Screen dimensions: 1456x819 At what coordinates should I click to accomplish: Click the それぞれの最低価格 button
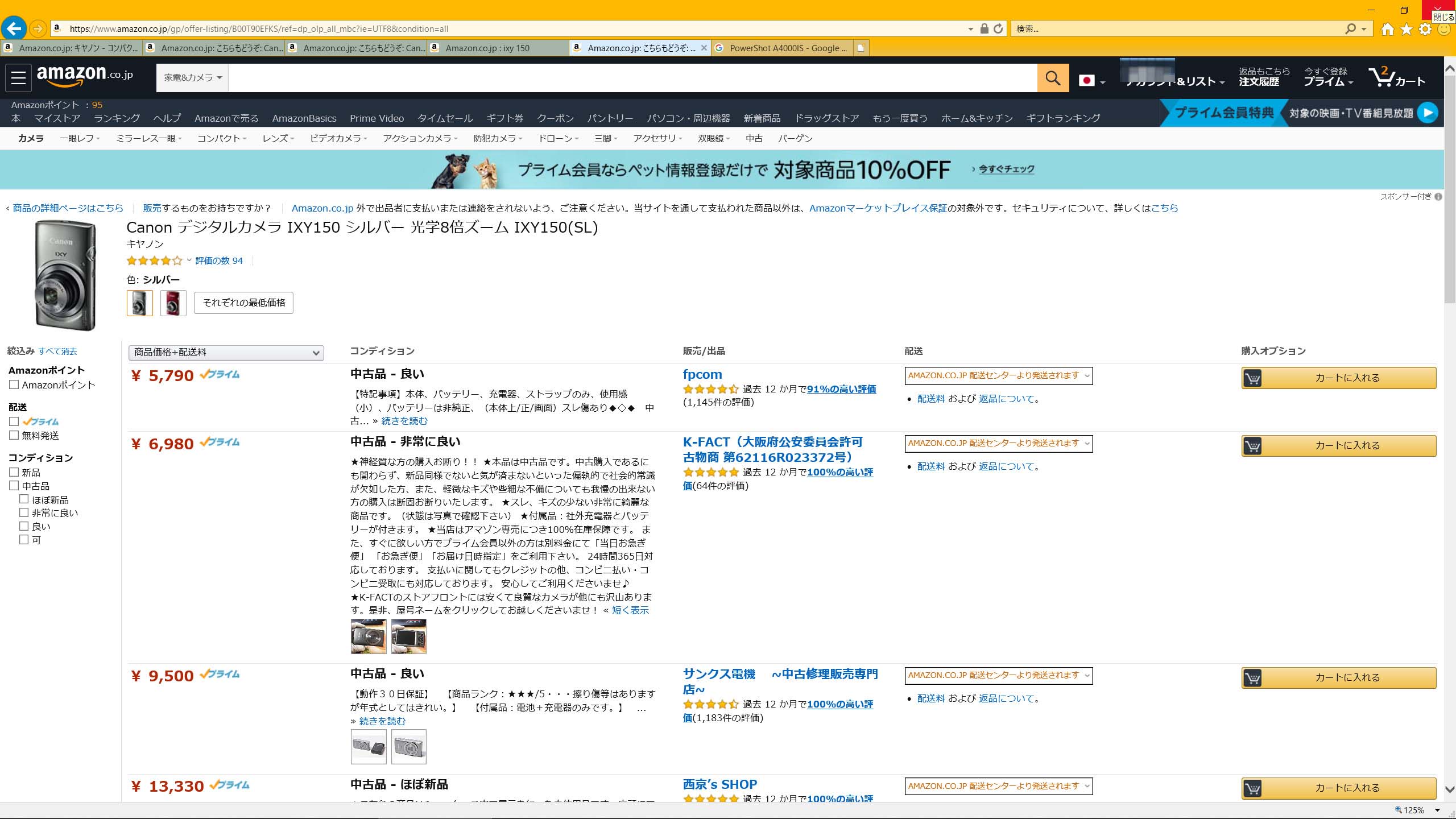point(244,303)
